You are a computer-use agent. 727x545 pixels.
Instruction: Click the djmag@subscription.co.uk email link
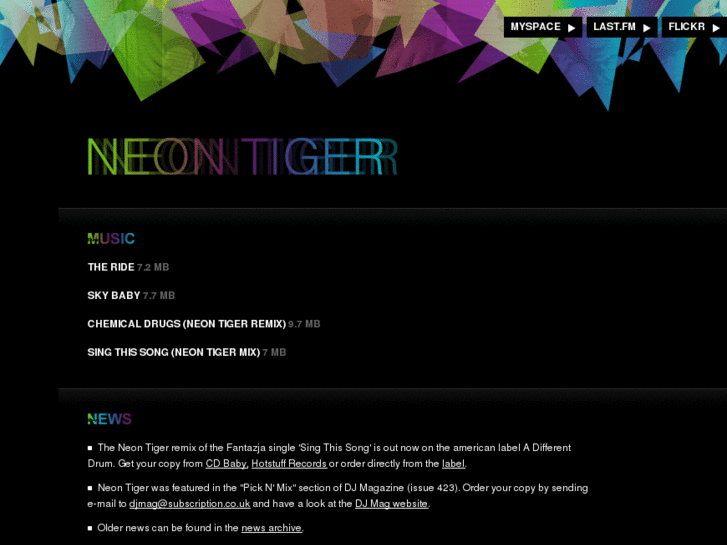click(x=190, y=504)
